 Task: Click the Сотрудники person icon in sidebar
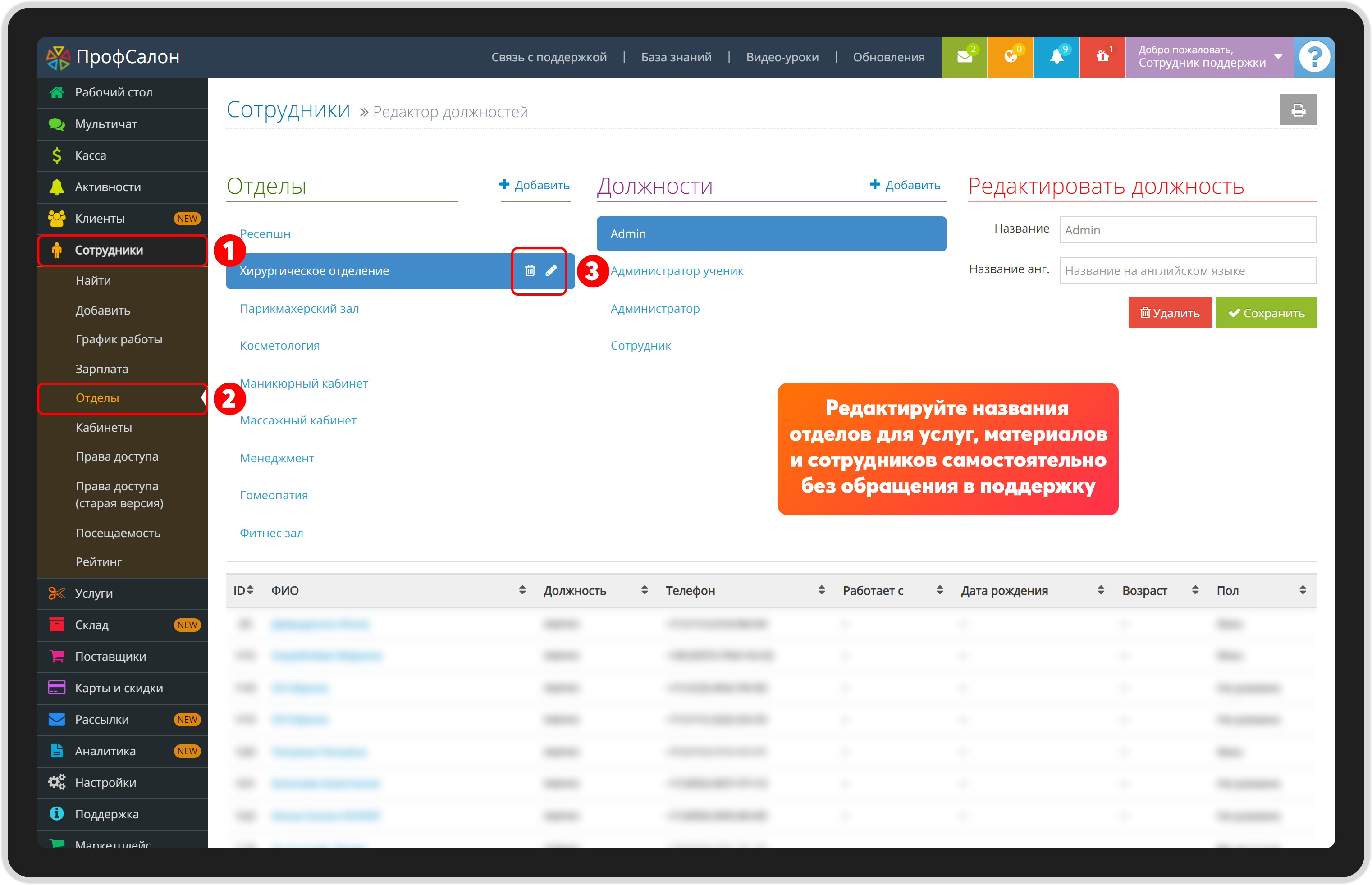(56, 251)
